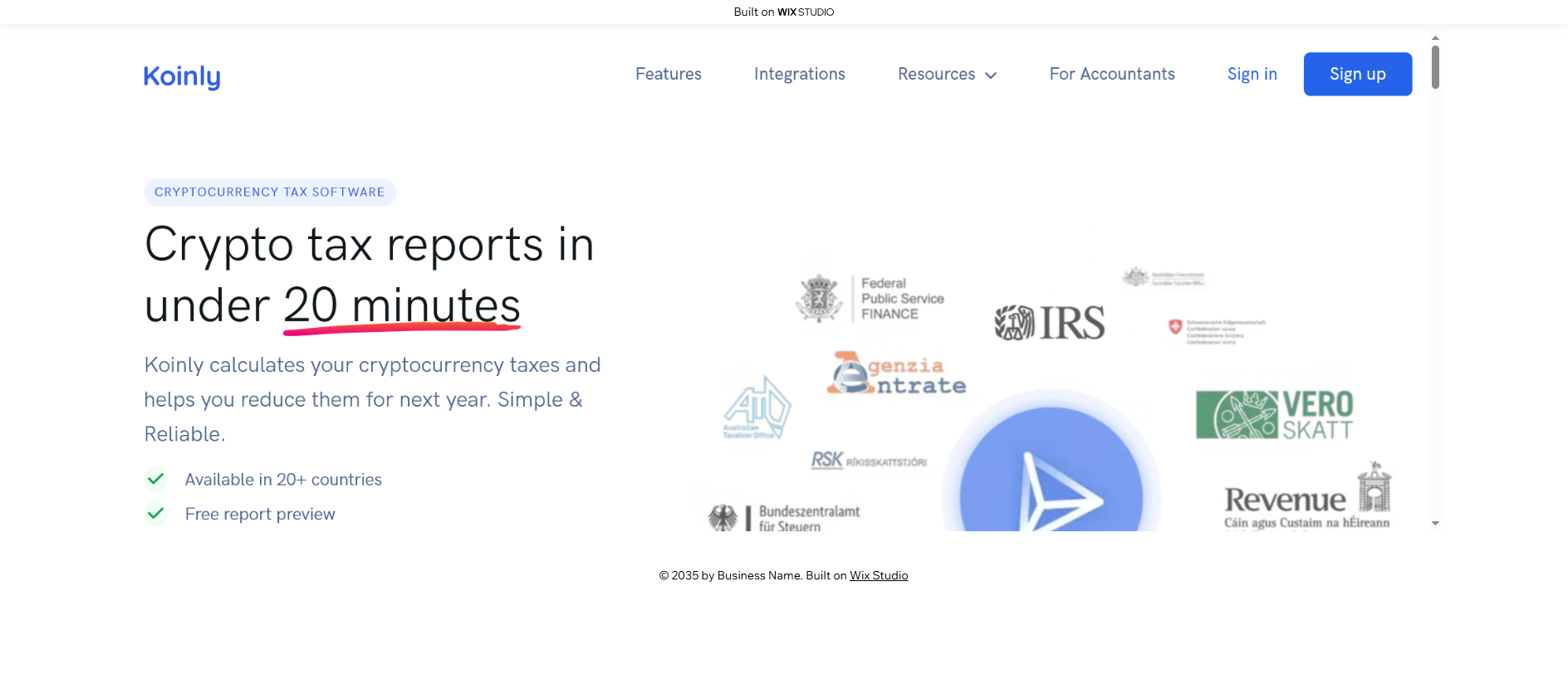Click the Wix Studio footer link
The width and height of the screenshot is (1568, 679).
(879, 575)
